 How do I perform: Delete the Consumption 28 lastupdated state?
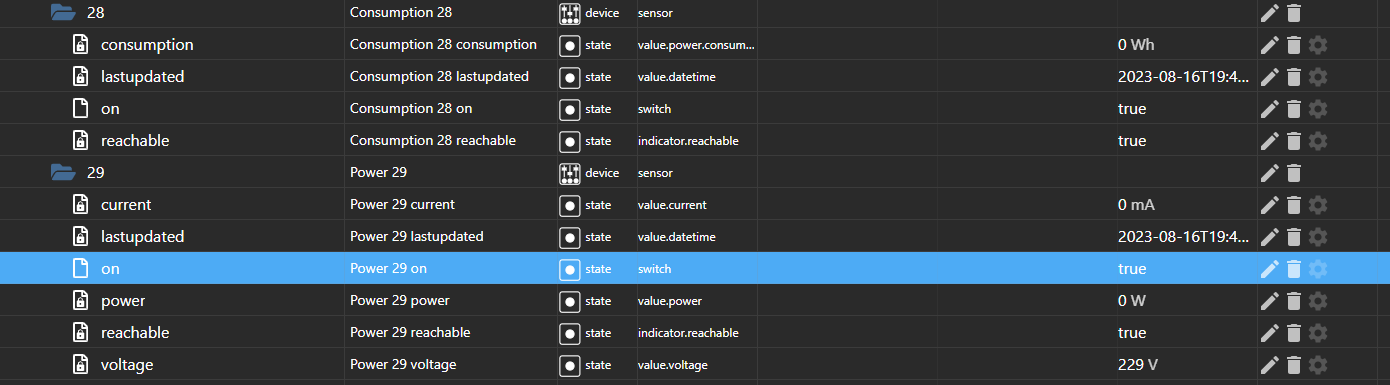1294,77
